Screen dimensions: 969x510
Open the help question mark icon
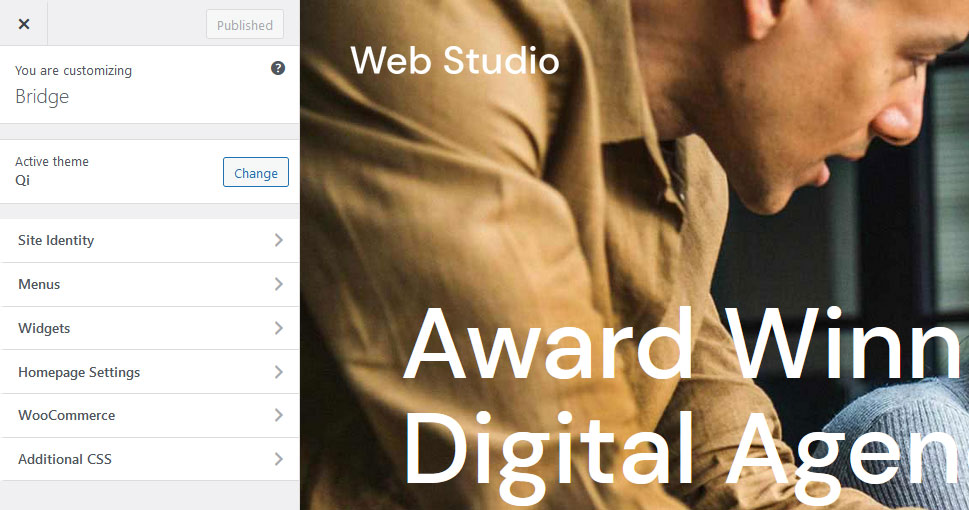[278, 68]
